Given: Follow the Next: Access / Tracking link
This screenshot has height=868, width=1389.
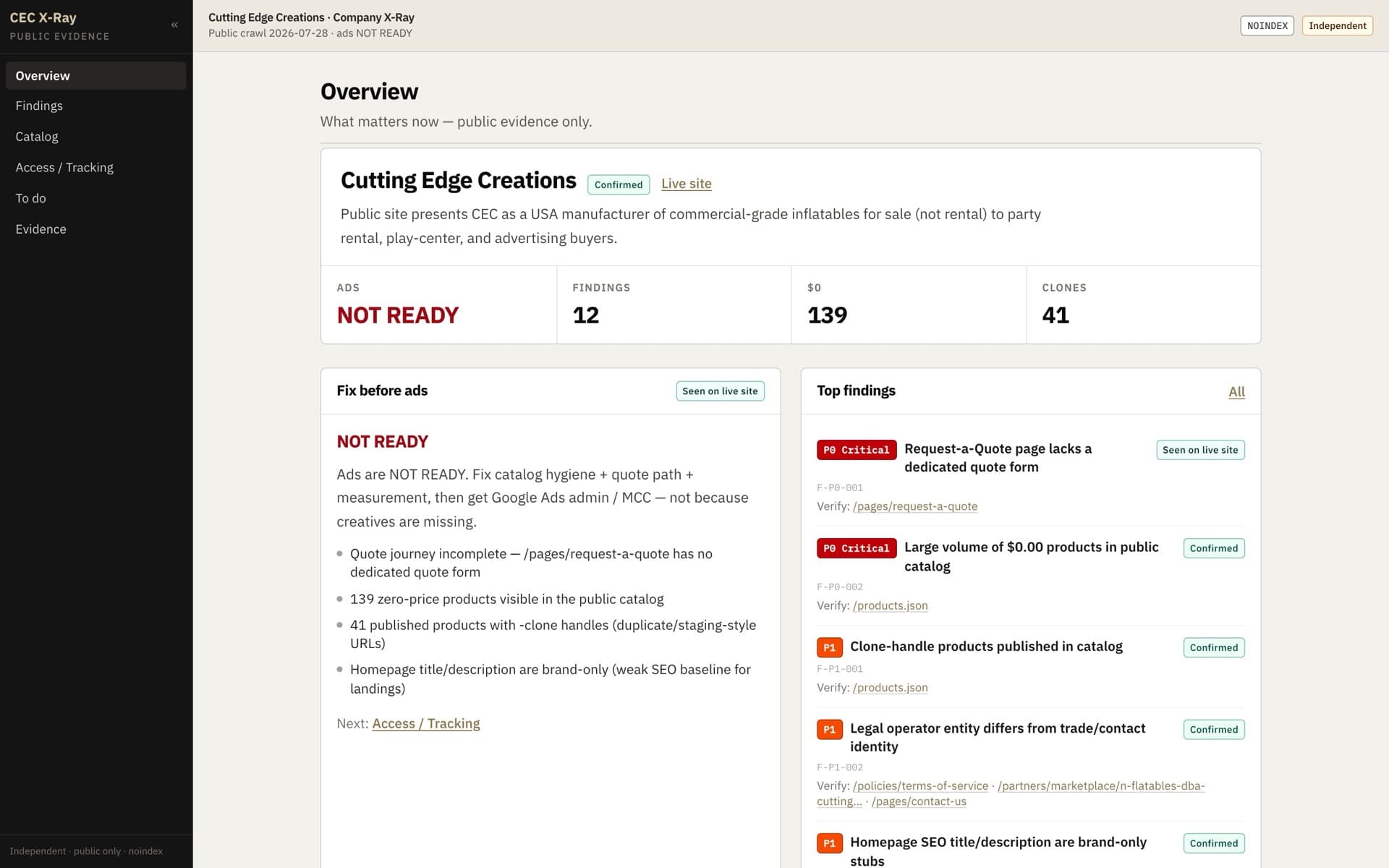Looking at the screenshot, I should pyautogui.click(x=425, y=723).
